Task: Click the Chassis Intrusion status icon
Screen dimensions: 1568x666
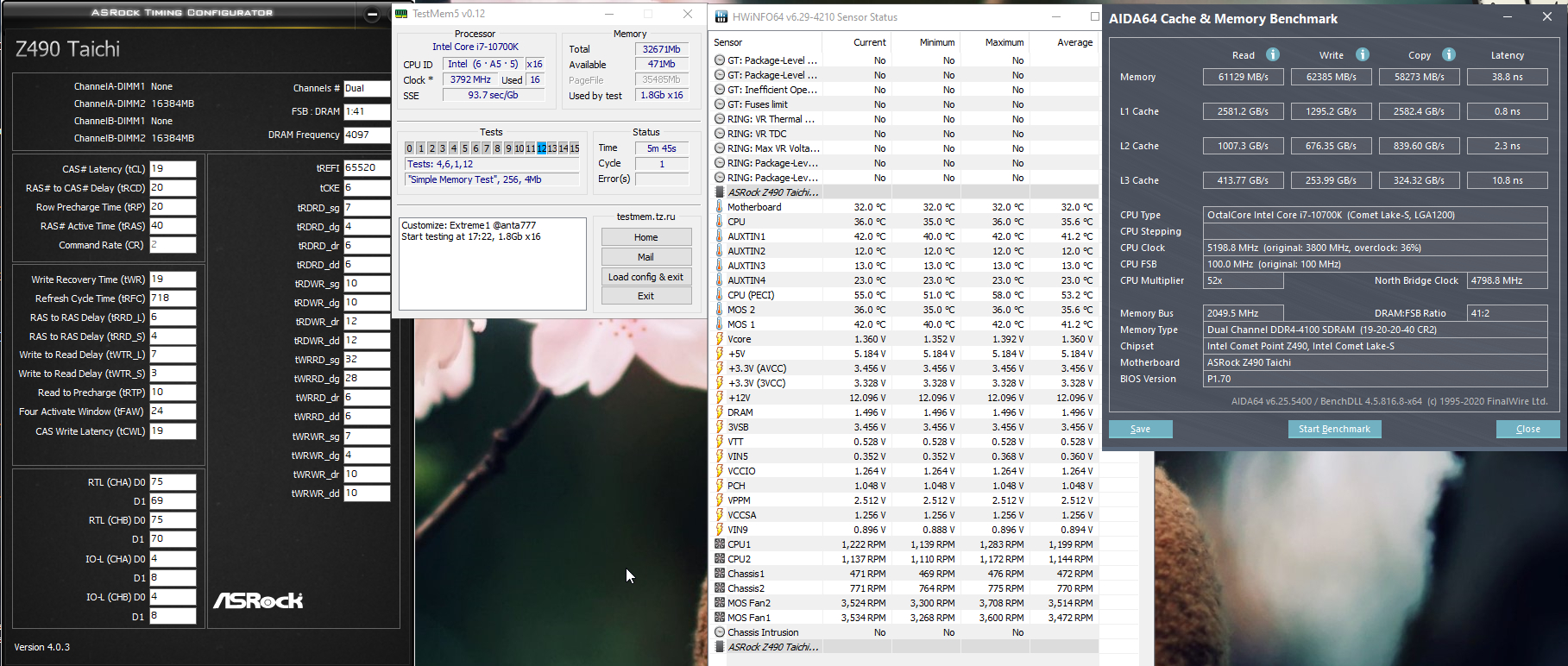Action: point(720,632)
